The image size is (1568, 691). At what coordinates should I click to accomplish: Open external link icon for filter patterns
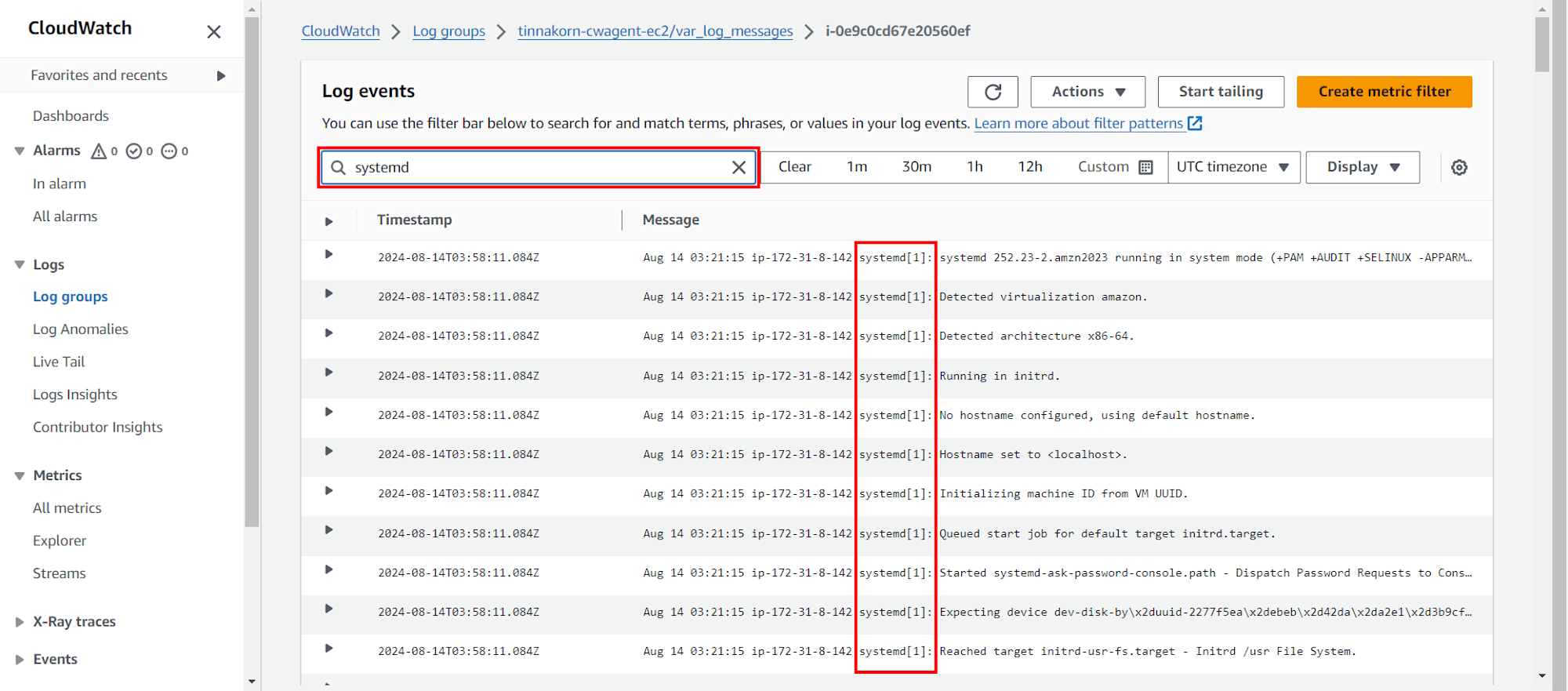click(x=1195, y=123)
